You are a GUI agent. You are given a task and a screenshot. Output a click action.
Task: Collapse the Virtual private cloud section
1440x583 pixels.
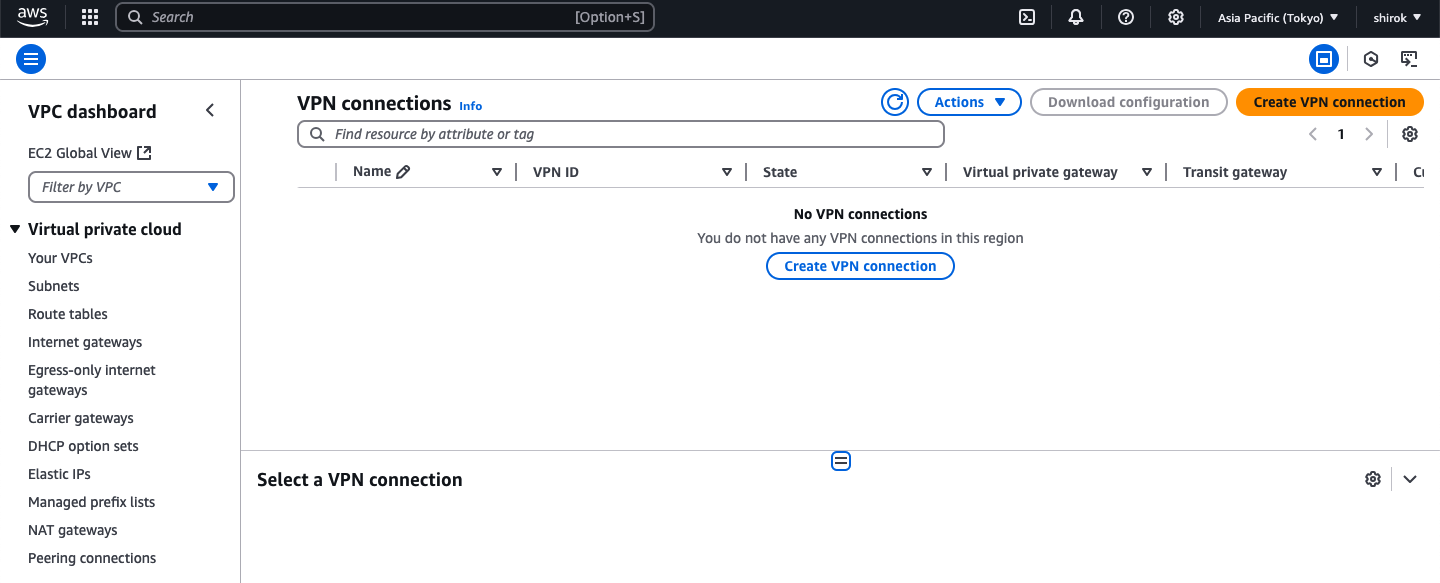click(15, 229)
